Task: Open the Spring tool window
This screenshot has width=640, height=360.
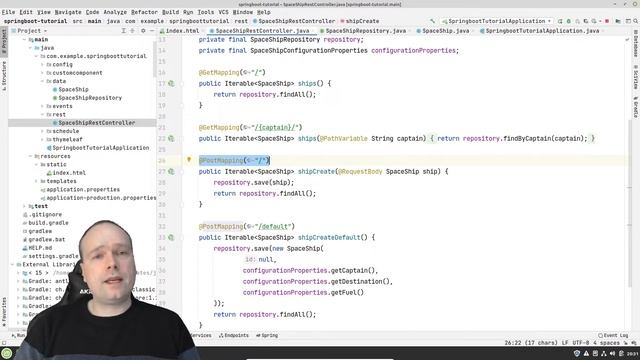Action: pos(267,335)
